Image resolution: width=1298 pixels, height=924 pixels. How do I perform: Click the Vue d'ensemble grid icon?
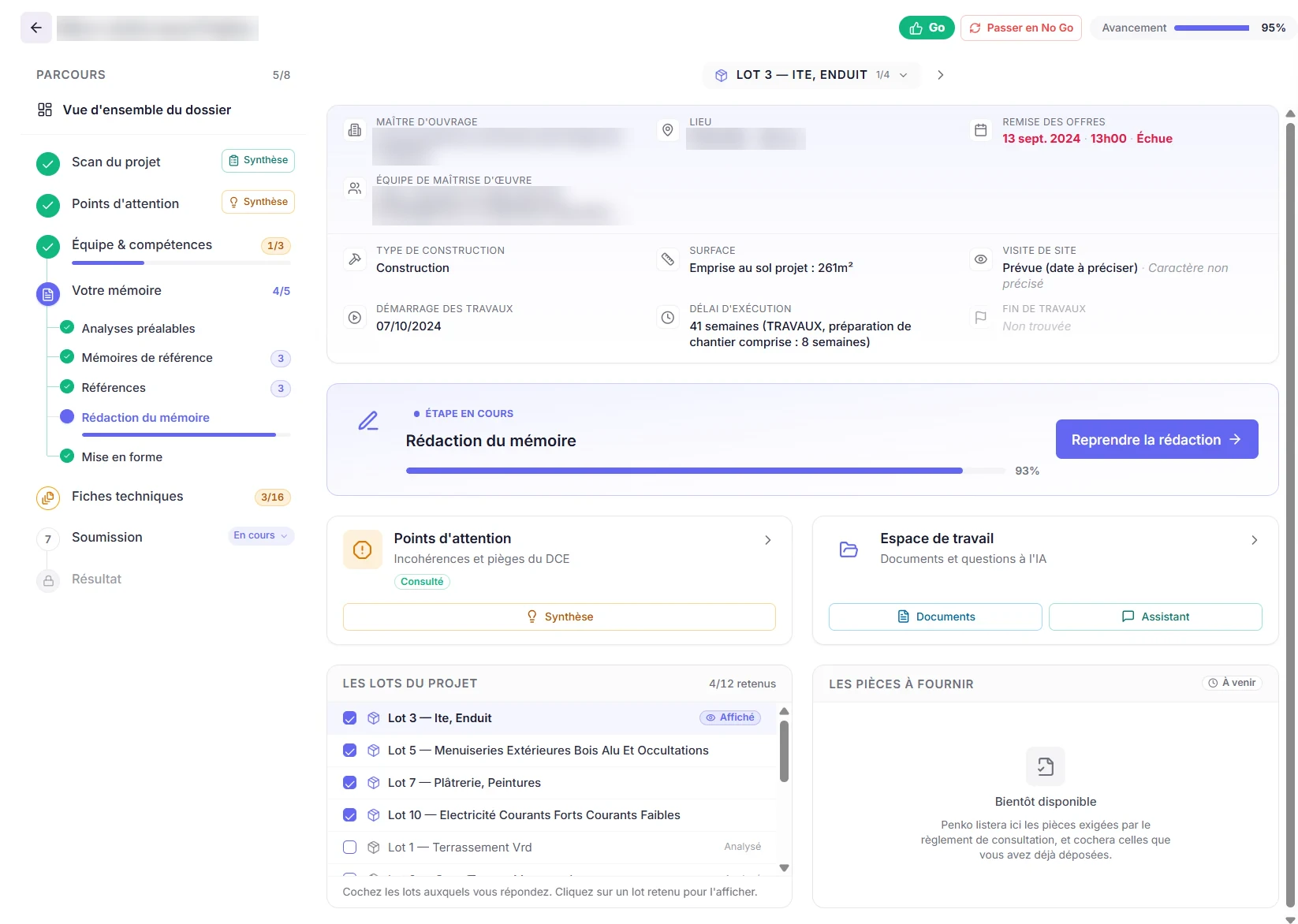(x=45, y=110)
